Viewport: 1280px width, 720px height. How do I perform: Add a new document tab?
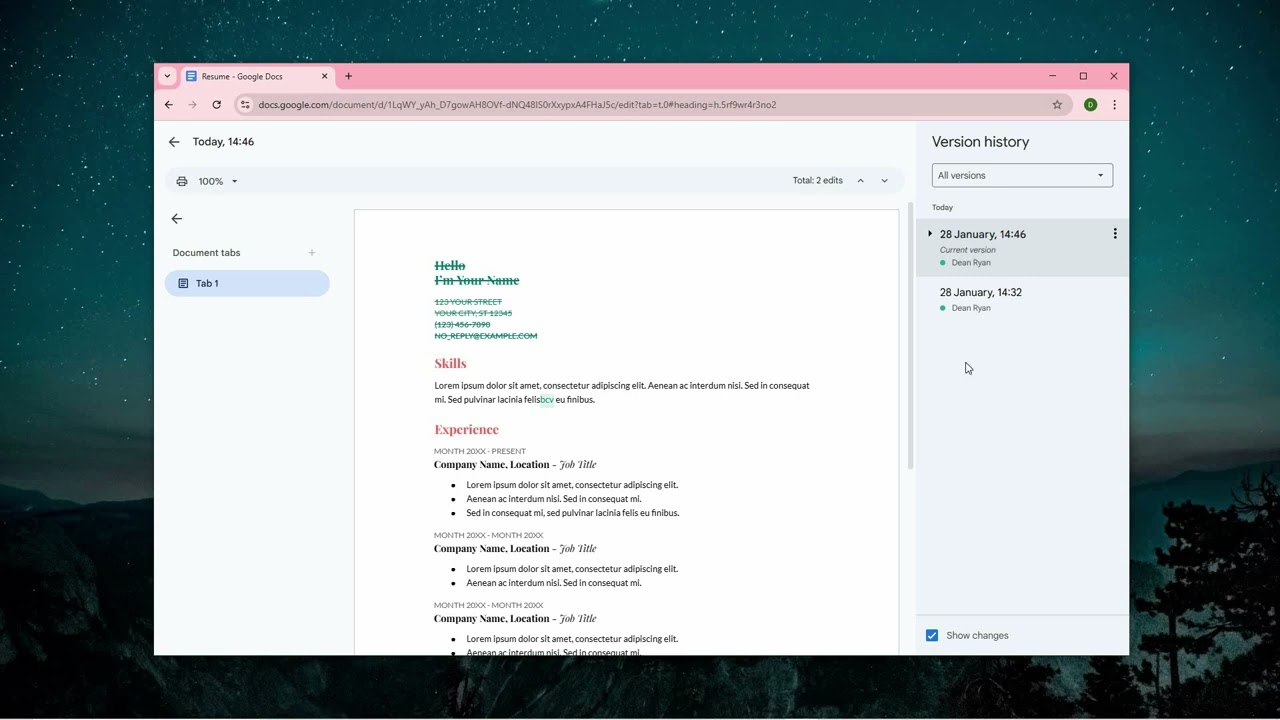point(312,253)
